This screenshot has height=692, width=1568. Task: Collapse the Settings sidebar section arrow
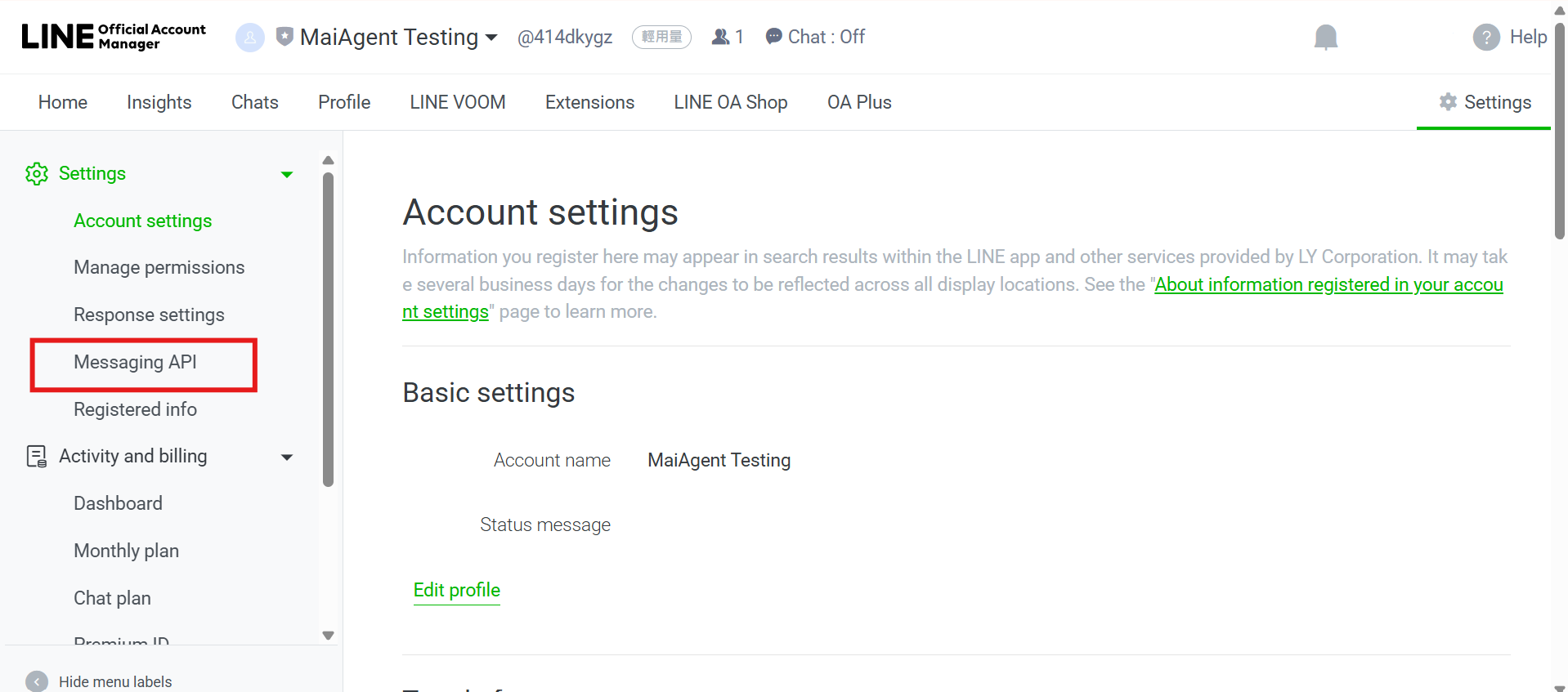coord(287,174)
